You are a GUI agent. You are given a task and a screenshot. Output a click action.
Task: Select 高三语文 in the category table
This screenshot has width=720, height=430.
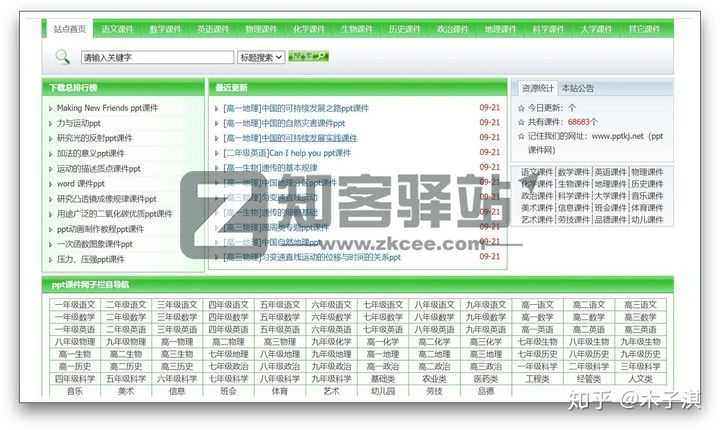[x=641, y=305]
